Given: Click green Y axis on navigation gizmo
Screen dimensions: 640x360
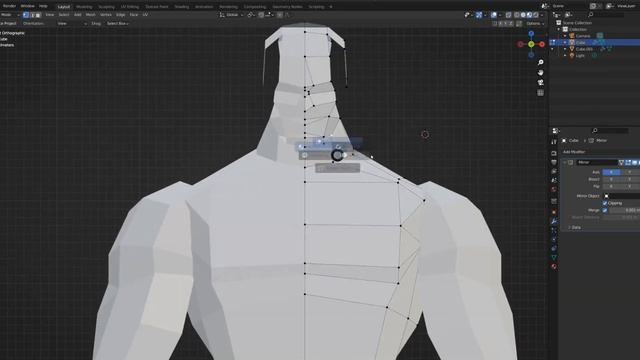Looking at the screenshot, I should [x=531, y=44].
